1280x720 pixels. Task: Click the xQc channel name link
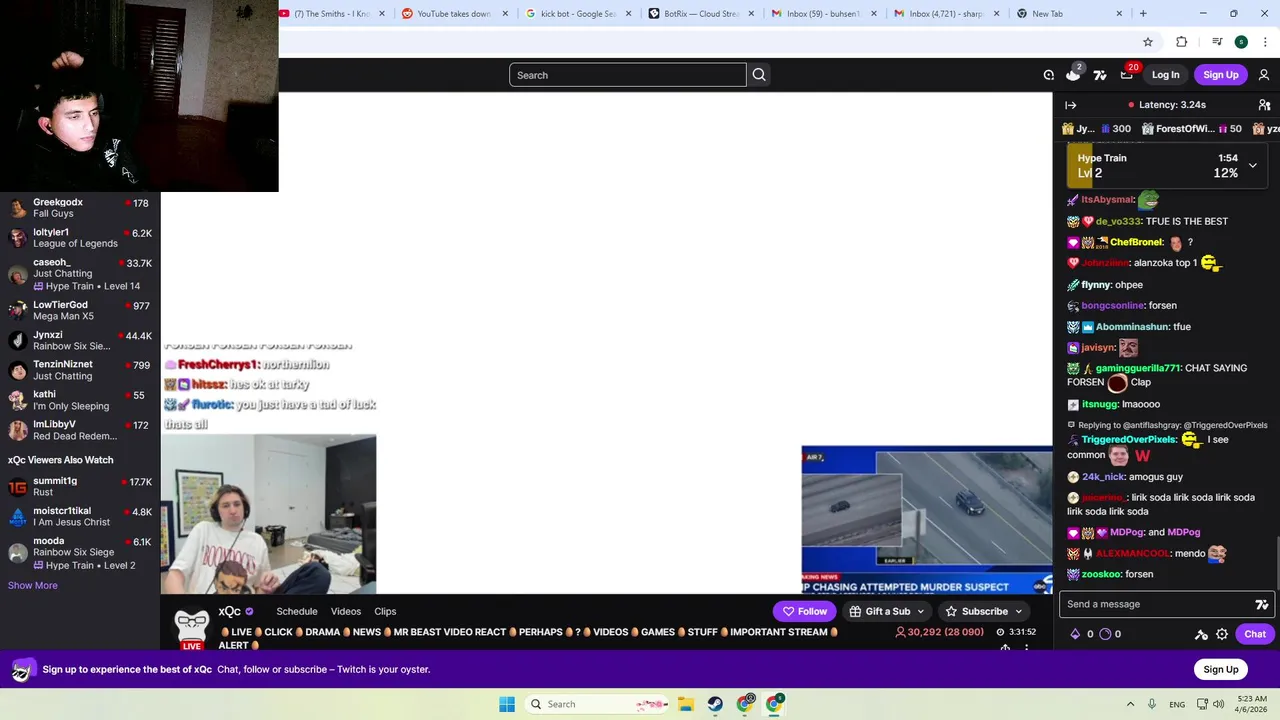coord(230,611)
